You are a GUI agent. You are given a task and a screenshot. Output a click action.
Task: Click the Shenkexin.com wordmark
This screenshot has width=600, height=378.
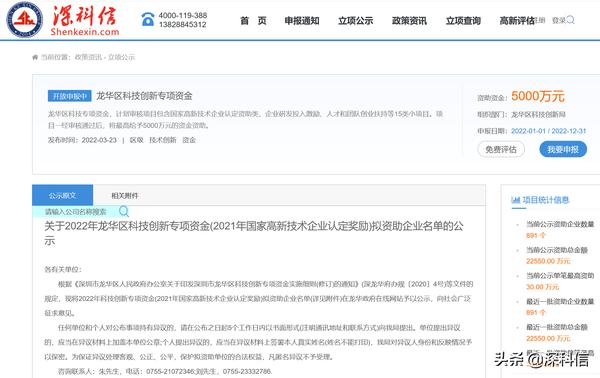(x=85, y=32)
